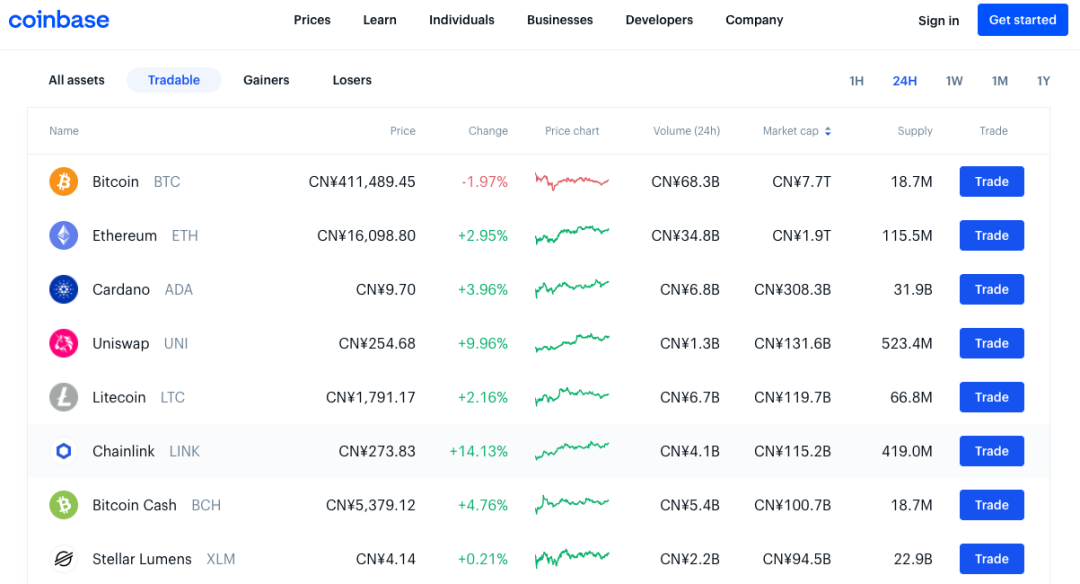This screenshot has width=1080, height=584.
Task: Sort by the Market cap column header
Action: pyautogui.click(x=791, y=131)
